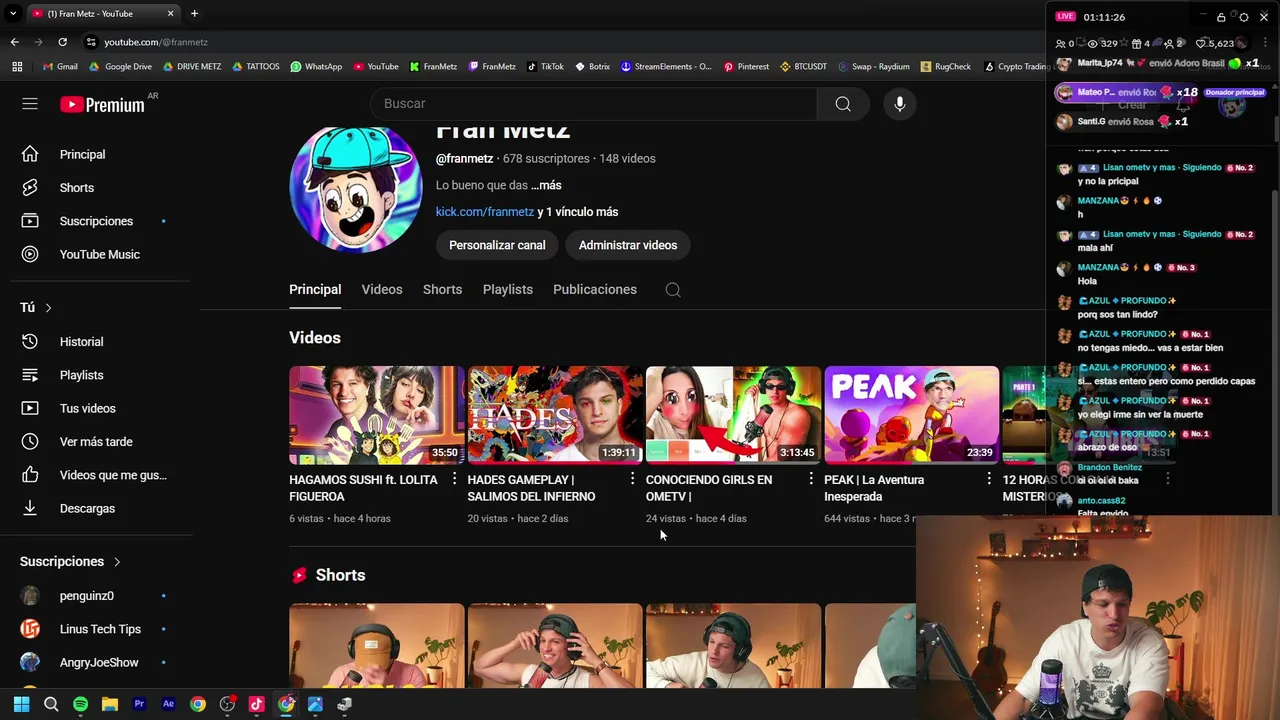Open the WhatsApp bookmark
The image size is (1280, 720).
(x=316, y=67)
